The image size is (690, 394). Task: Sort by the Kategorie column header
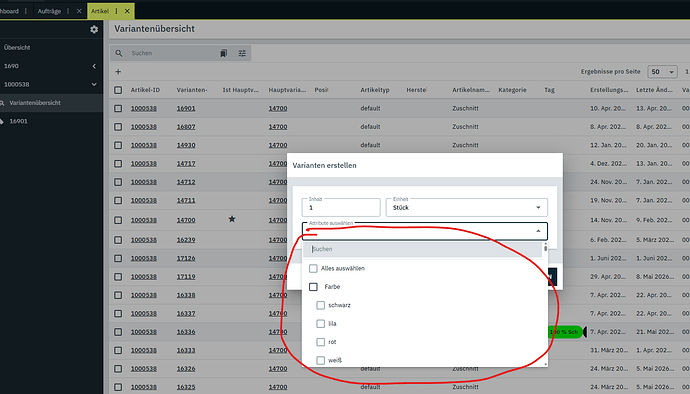tap(512, 90)
